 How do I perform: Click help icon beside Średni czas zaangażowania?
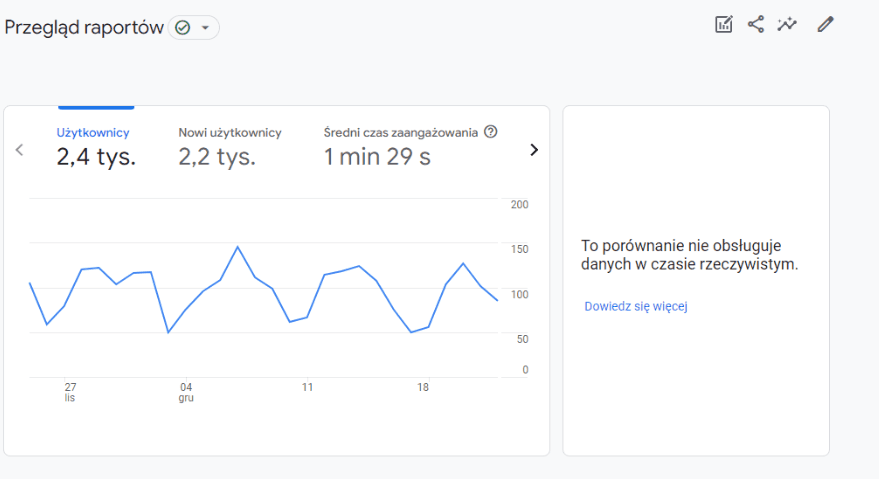click(x=490, y=132)
